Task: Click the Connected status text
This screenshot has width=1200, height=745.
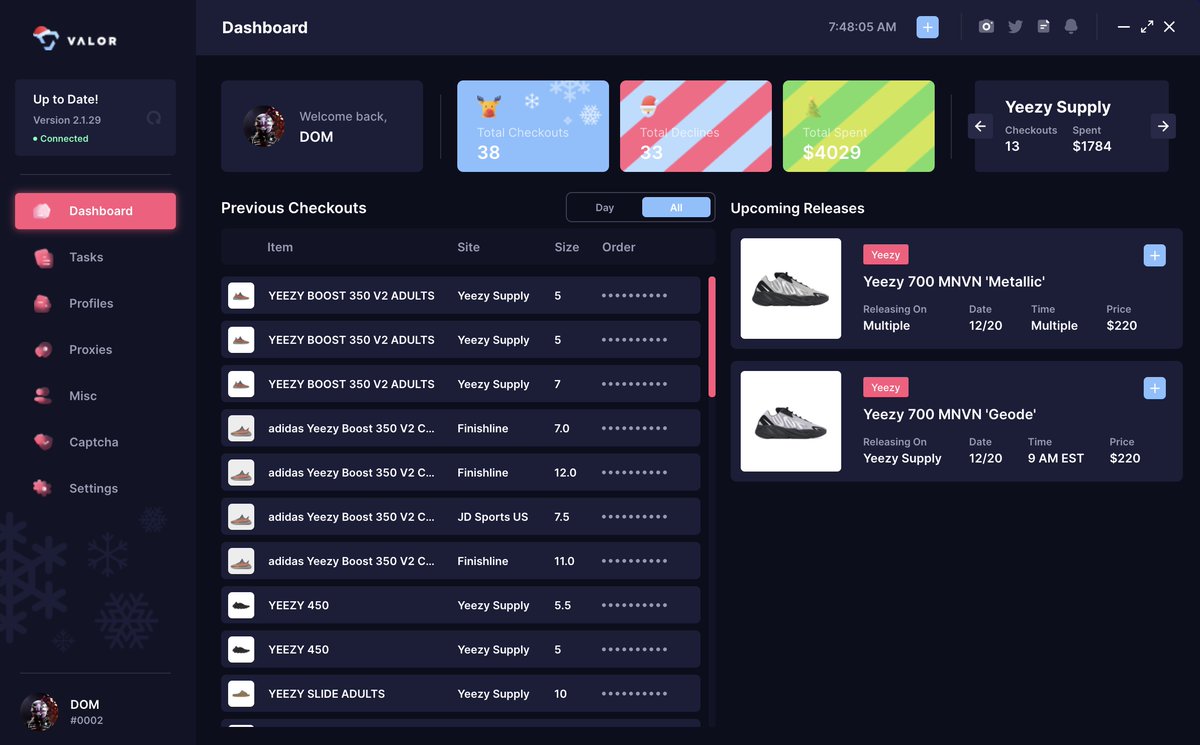Action: (x=65, y=139)
